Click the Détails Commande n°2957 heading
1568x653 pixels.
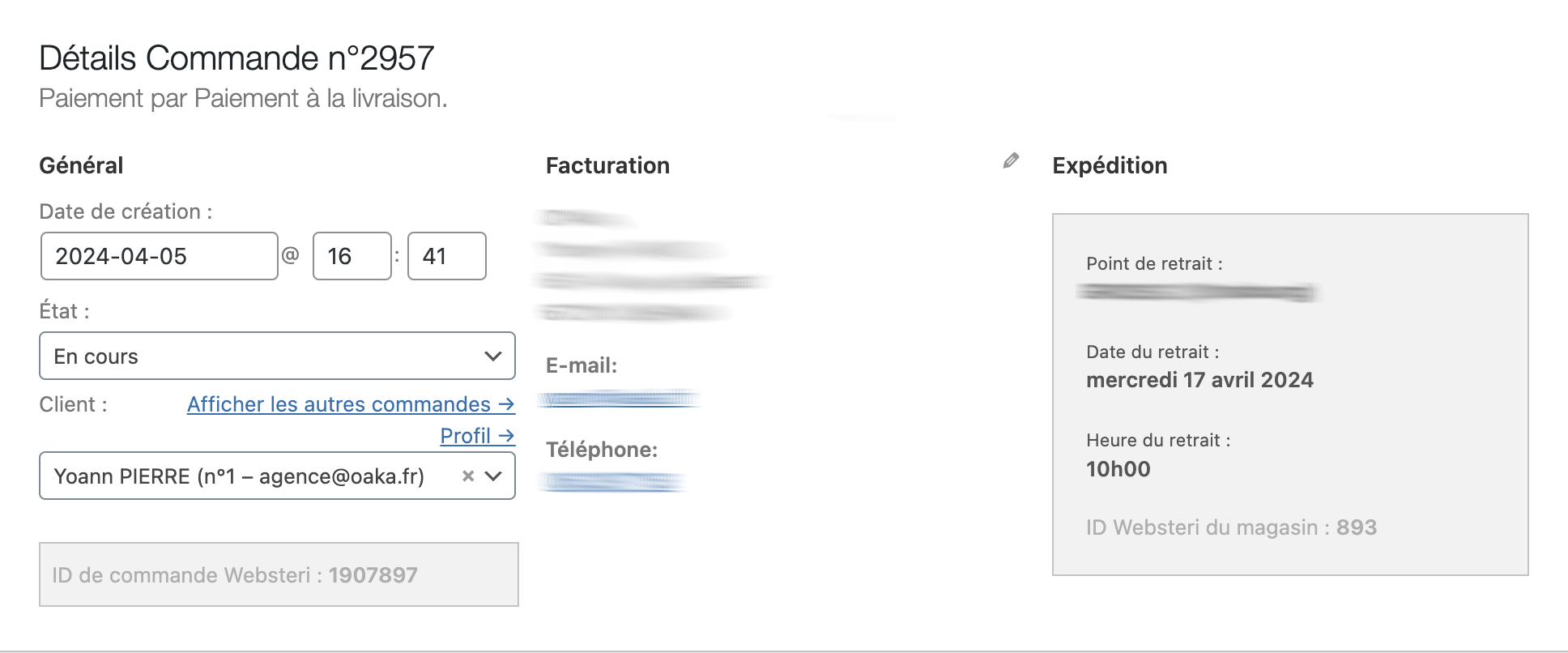(236, 58)
